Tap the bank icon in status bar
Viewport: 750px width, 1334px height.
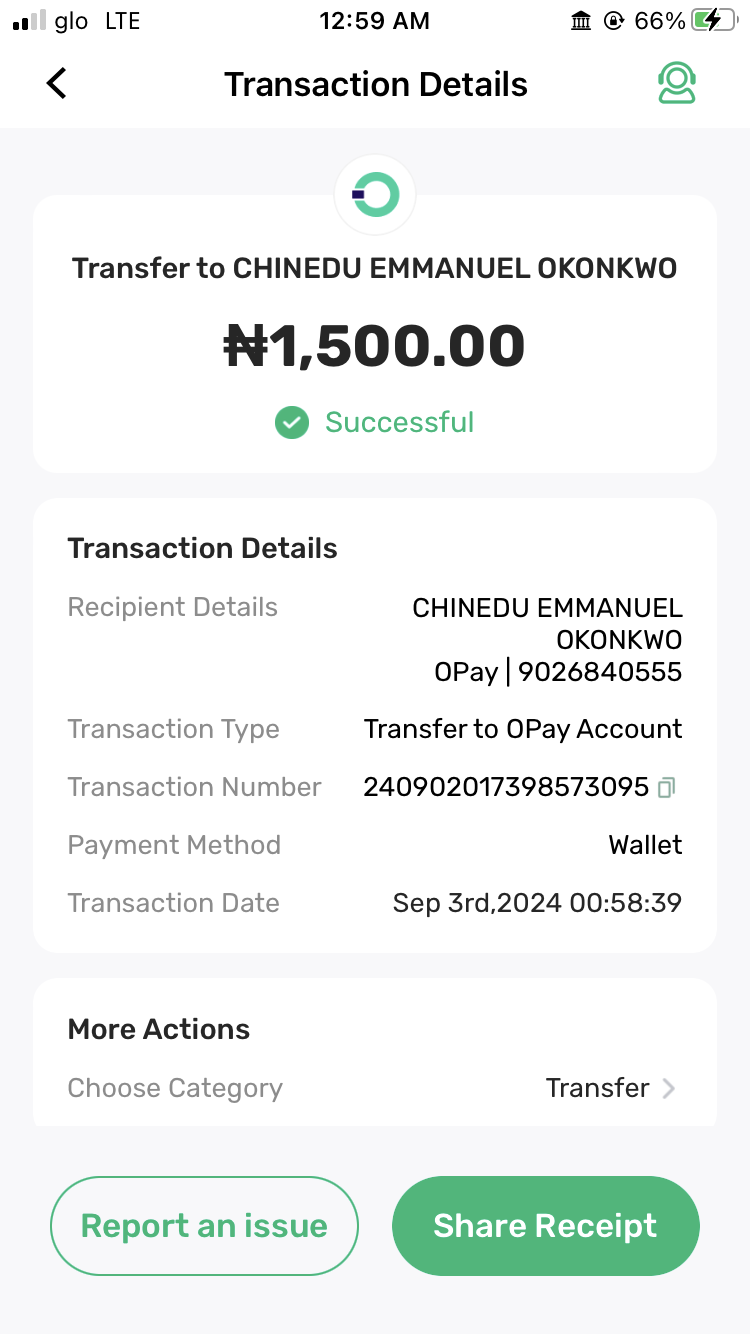pos(581,21)
